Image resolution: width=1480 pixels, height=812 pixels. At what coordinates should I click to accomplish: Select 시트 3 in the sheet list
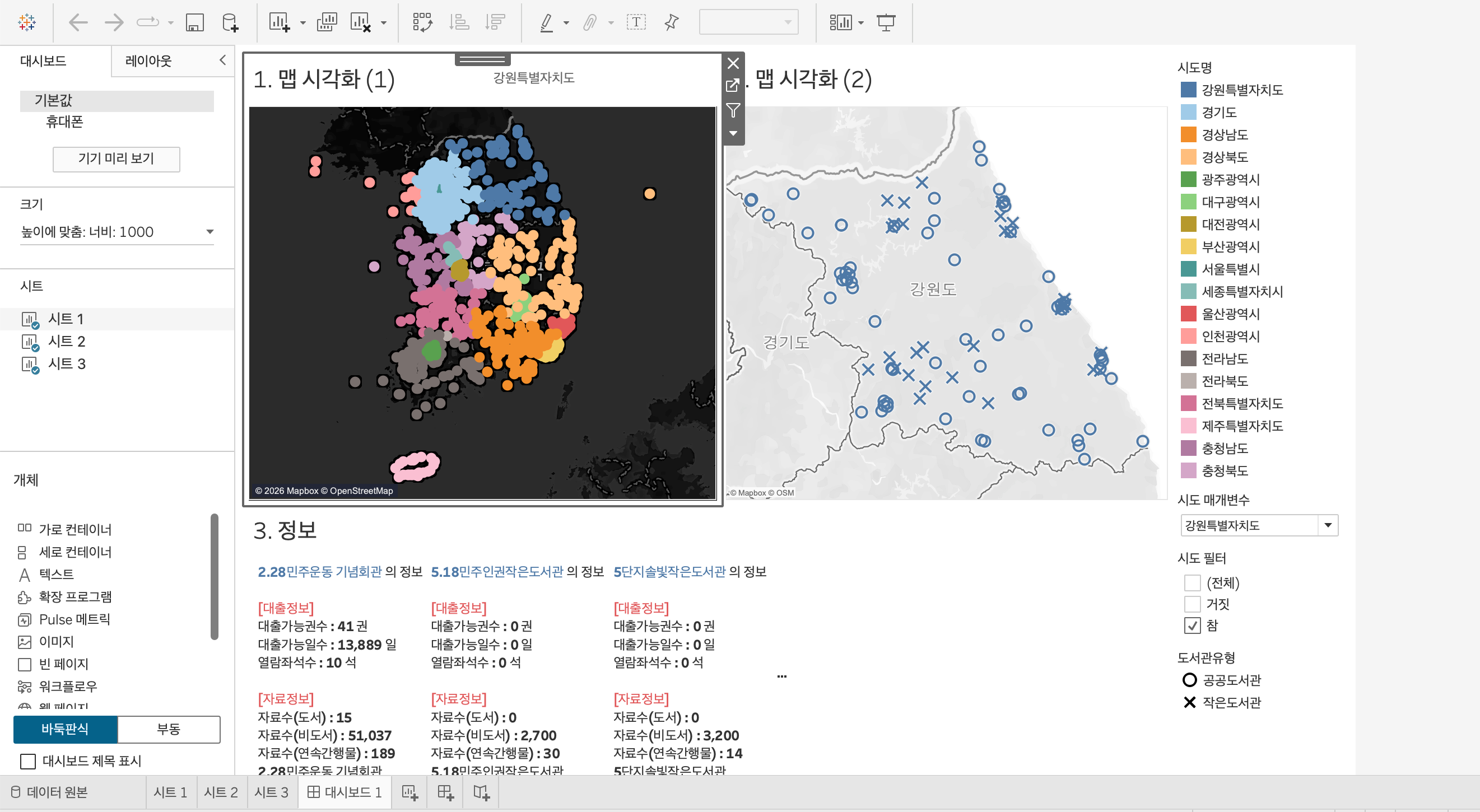point(67,364)
